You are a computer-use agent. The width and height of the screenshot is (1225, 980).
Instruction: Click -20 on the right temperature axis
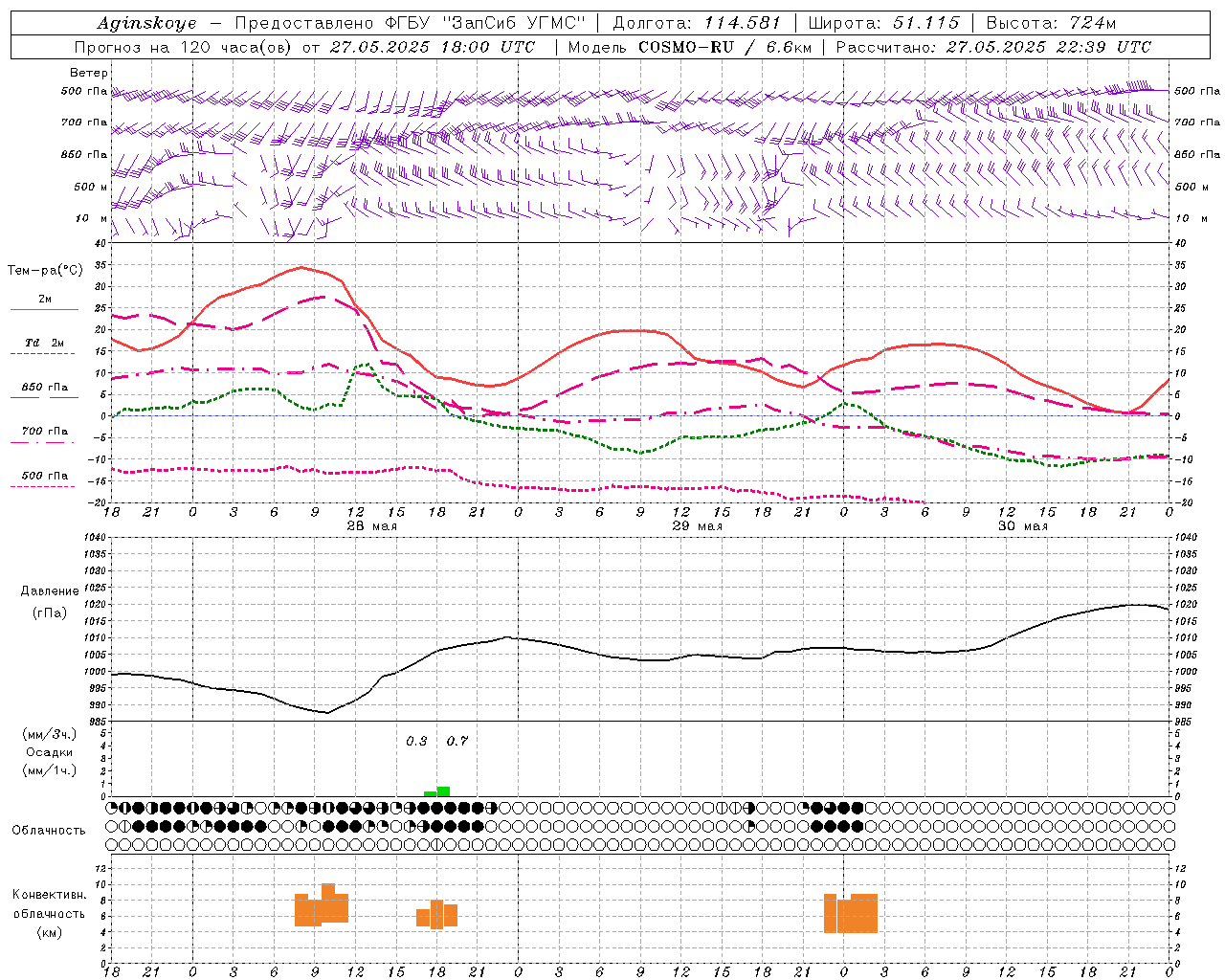pos(1182,502)
